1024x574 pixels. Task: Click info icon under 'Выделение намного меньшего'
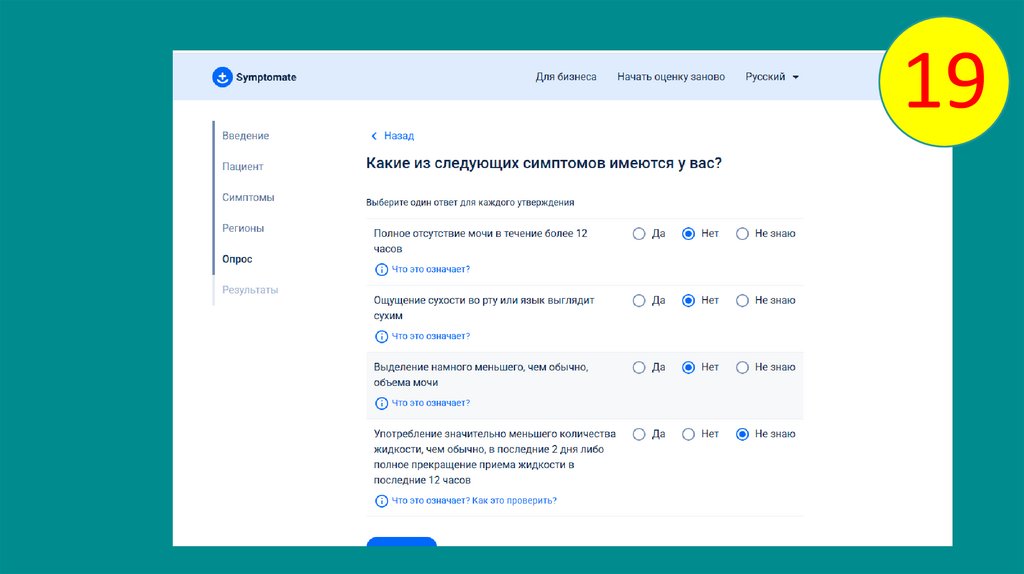click(381, 403)
